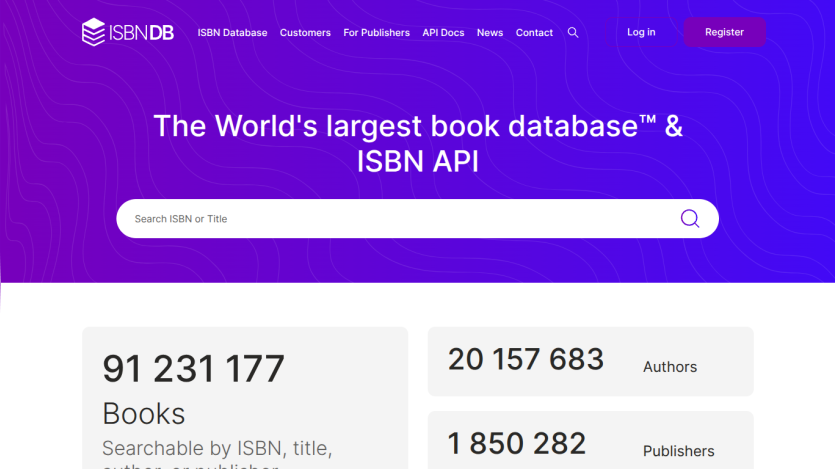The image size is (835, 469).
Task: Go to Contact page
Action: tap(534, 32)
